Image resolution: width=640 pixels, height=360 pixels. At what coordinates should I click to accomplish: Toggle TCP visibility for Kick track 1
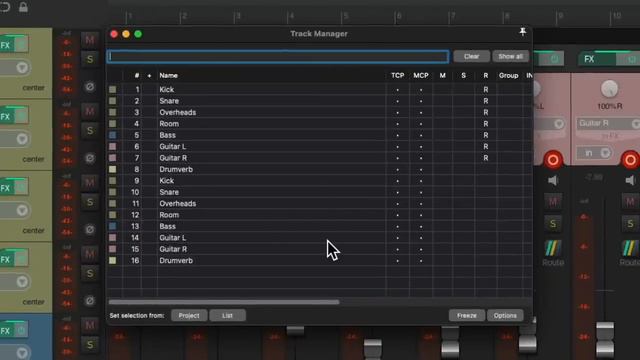point(398,89)
